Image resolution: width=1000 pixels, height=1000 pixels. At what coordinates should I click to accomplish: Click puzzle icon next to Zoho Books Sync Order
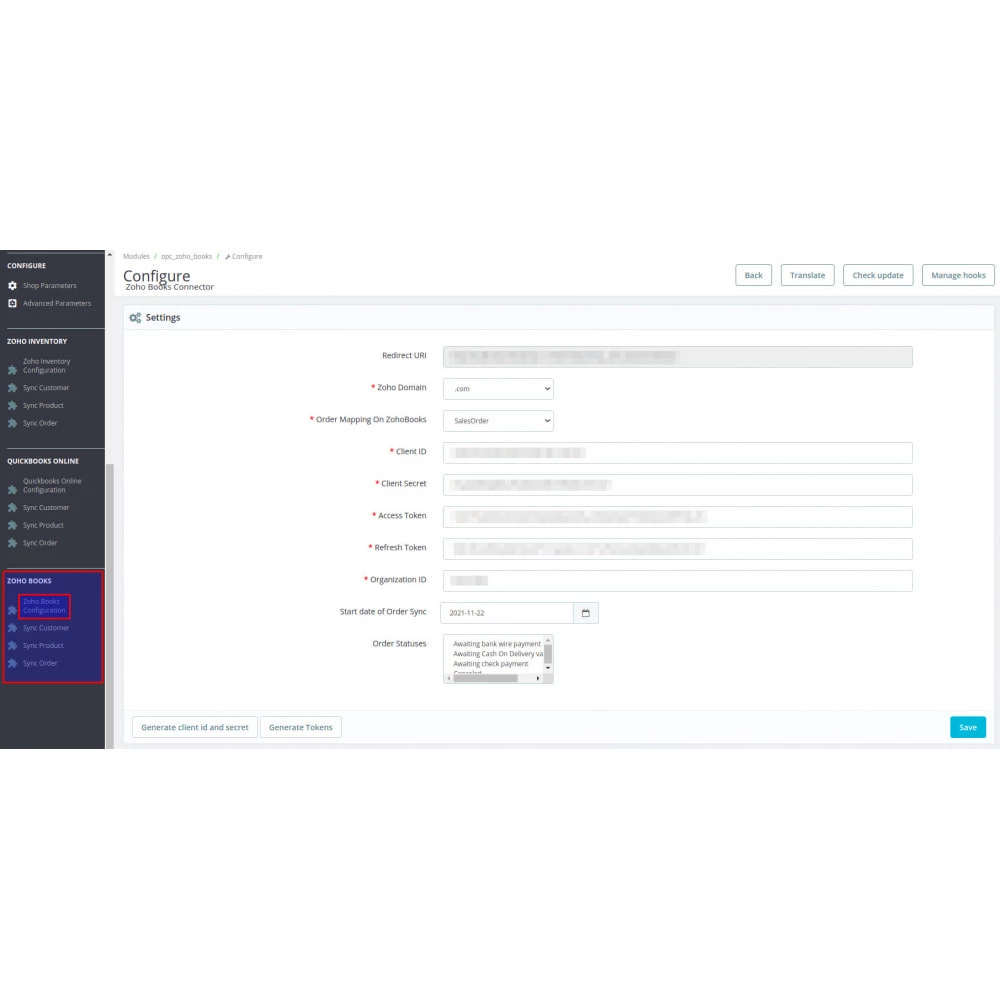(x=12, y=663)
